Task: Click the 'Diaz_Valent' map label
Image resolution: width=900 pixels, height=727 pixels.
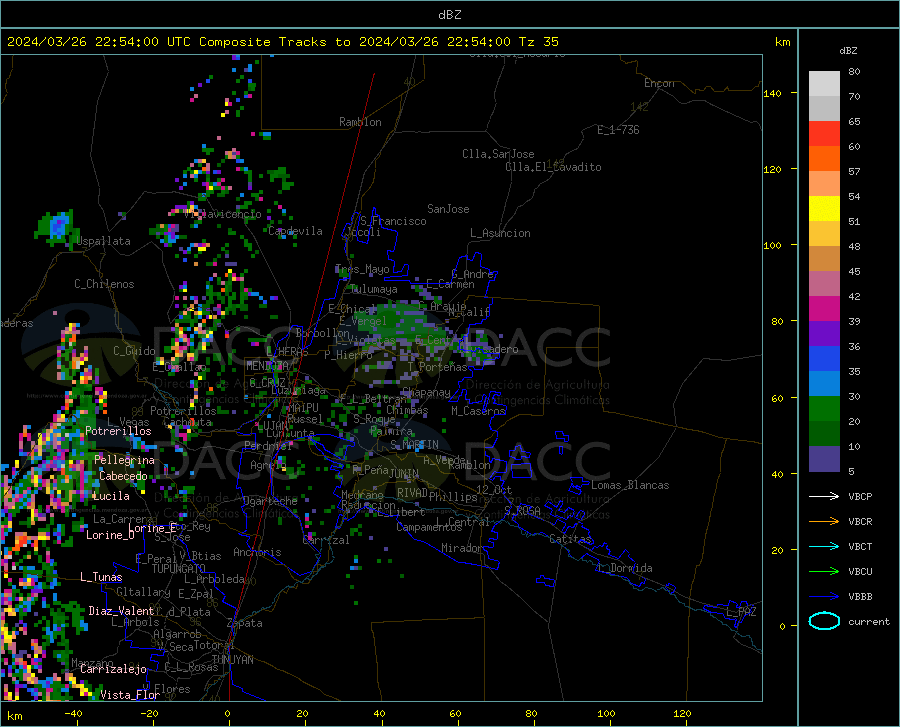Action: 121,611
